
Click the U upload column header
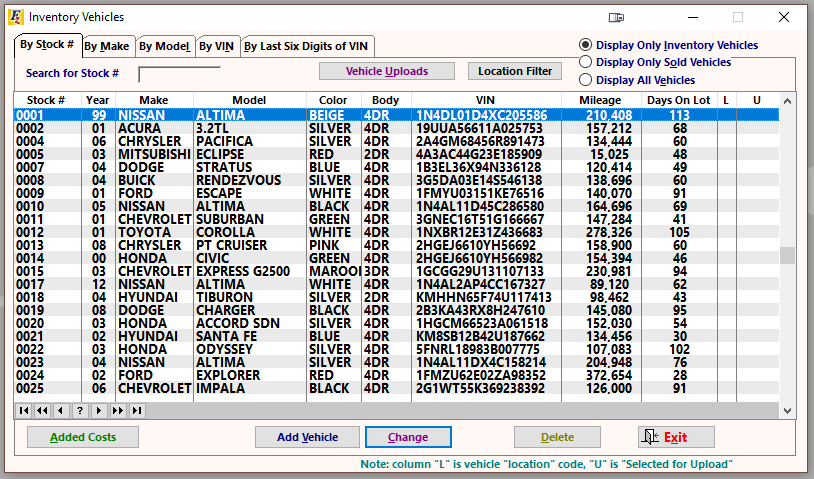757,100
